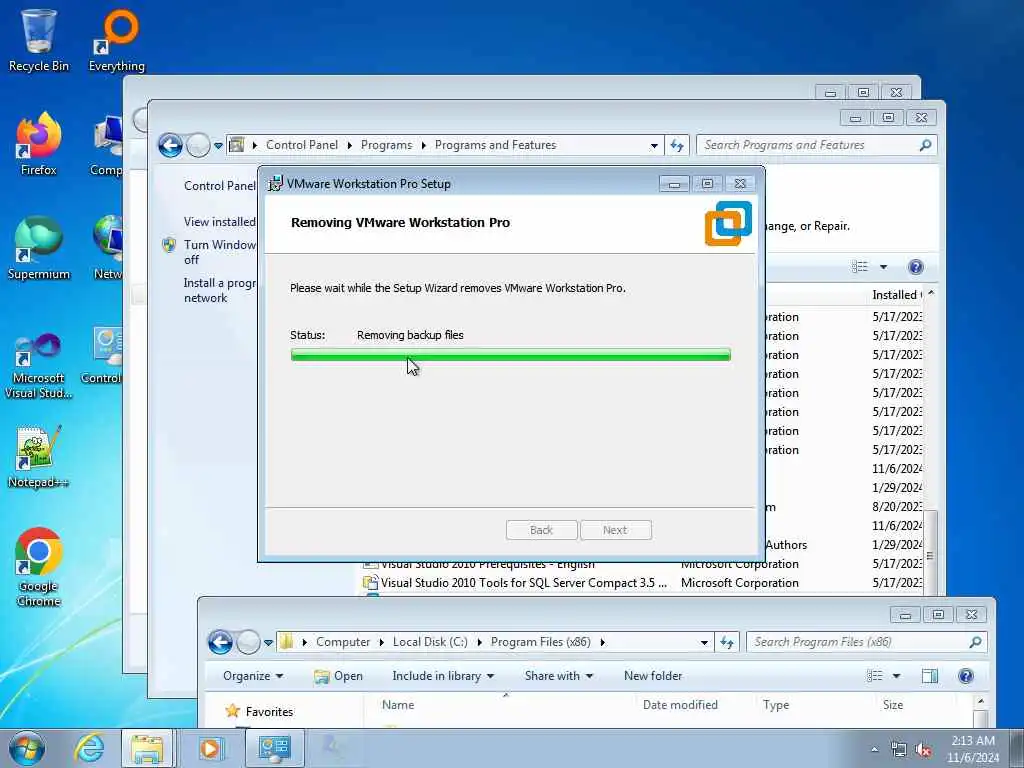
Task: Open Internet Explorer from the taskbar
Action: pyautogui.click(x=89, y=748)
